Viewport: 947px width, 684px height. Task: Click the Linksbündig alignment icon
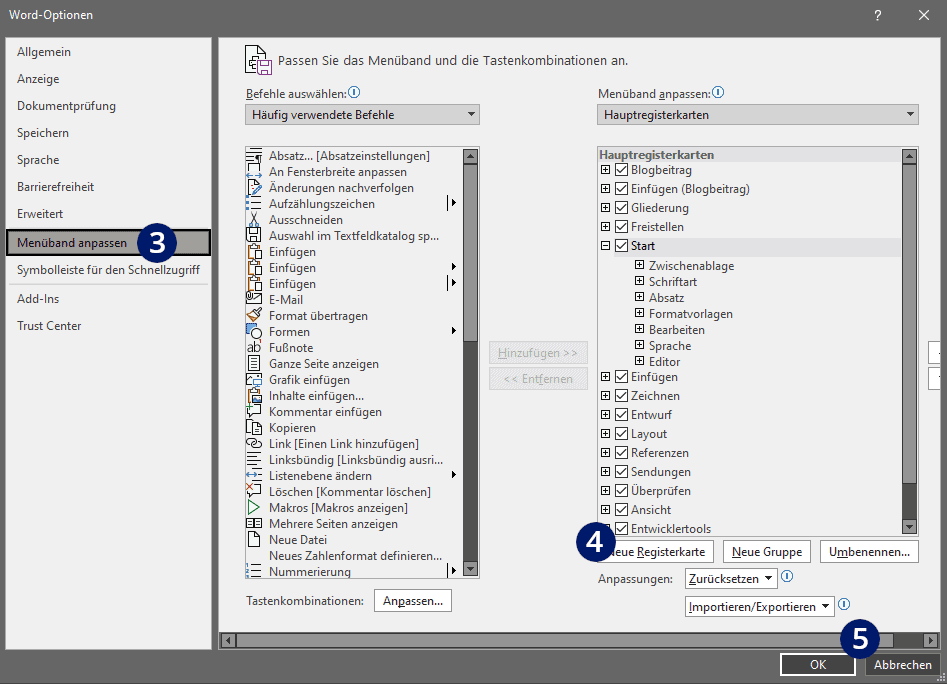tap(254, 459)
